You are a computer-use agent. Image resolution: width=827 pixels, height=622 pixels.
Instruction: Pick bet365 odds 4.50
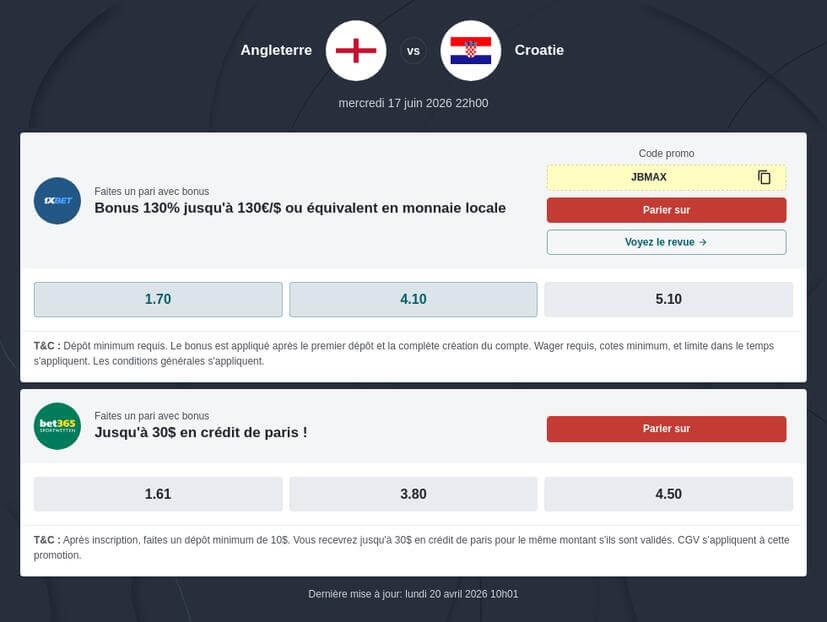[668, 494]
